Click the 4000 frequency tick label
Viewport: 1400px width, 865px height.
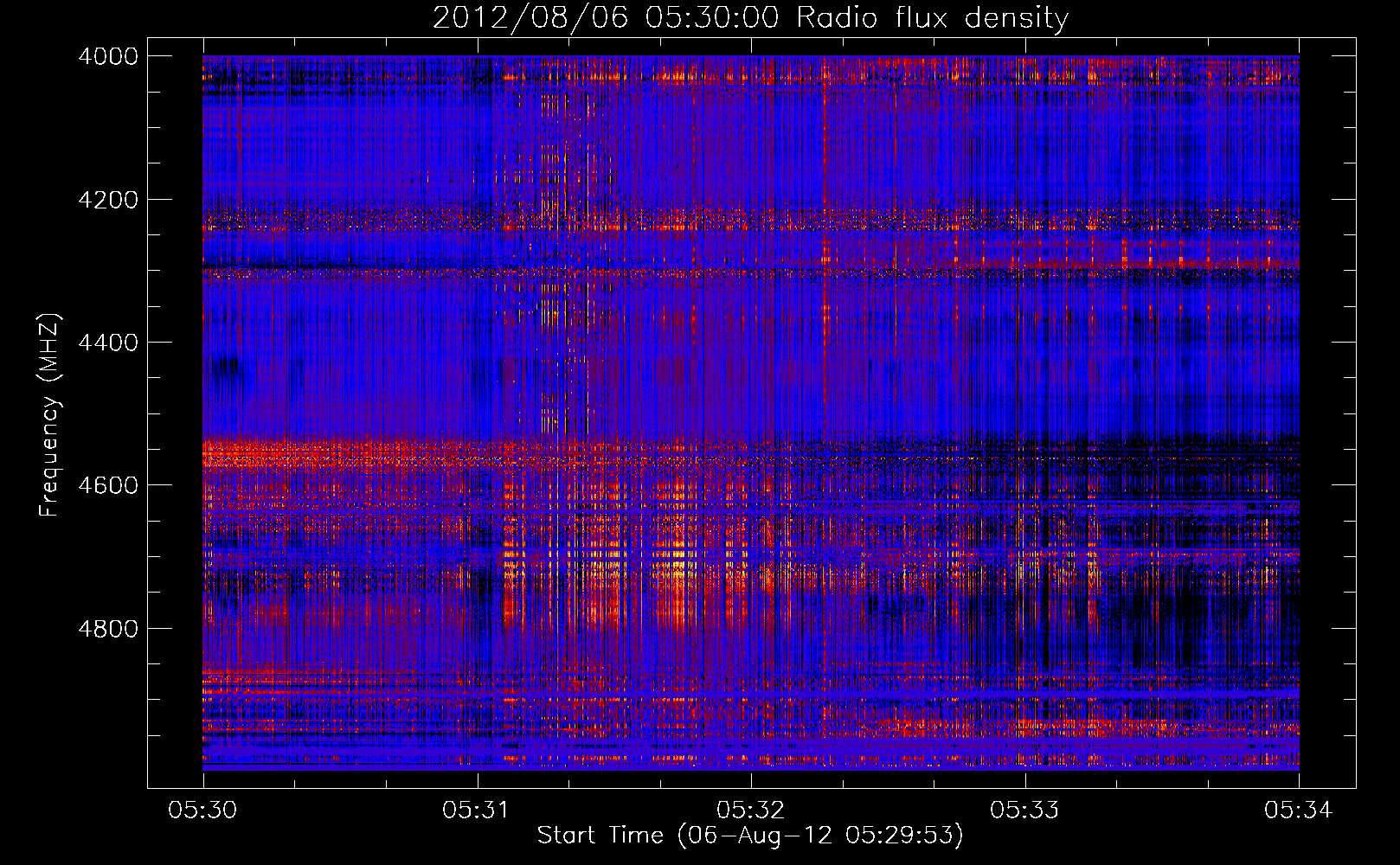click(x=108, y=56)
